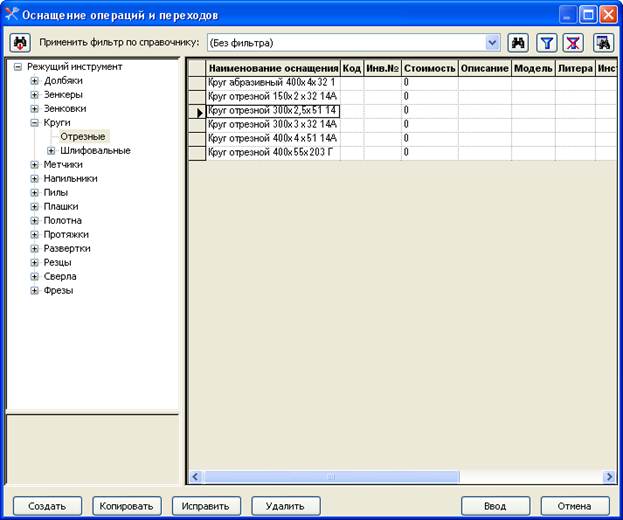Expand the 'Пилы' tree node
623x520 pixels.
pyautogui.click(x=35, y=193)
